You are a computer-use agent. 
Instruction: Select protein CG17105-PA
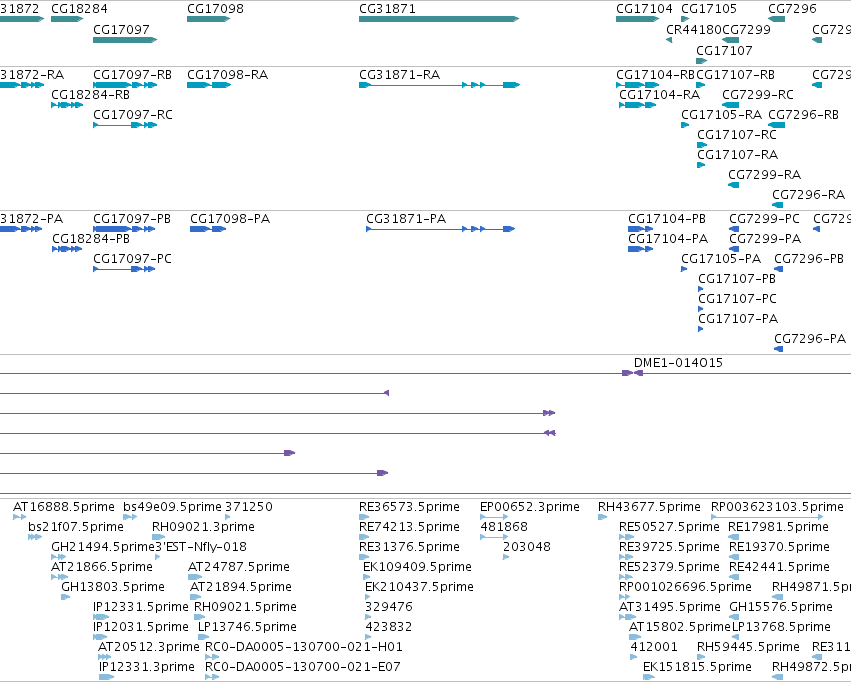(x=684, y=269)
